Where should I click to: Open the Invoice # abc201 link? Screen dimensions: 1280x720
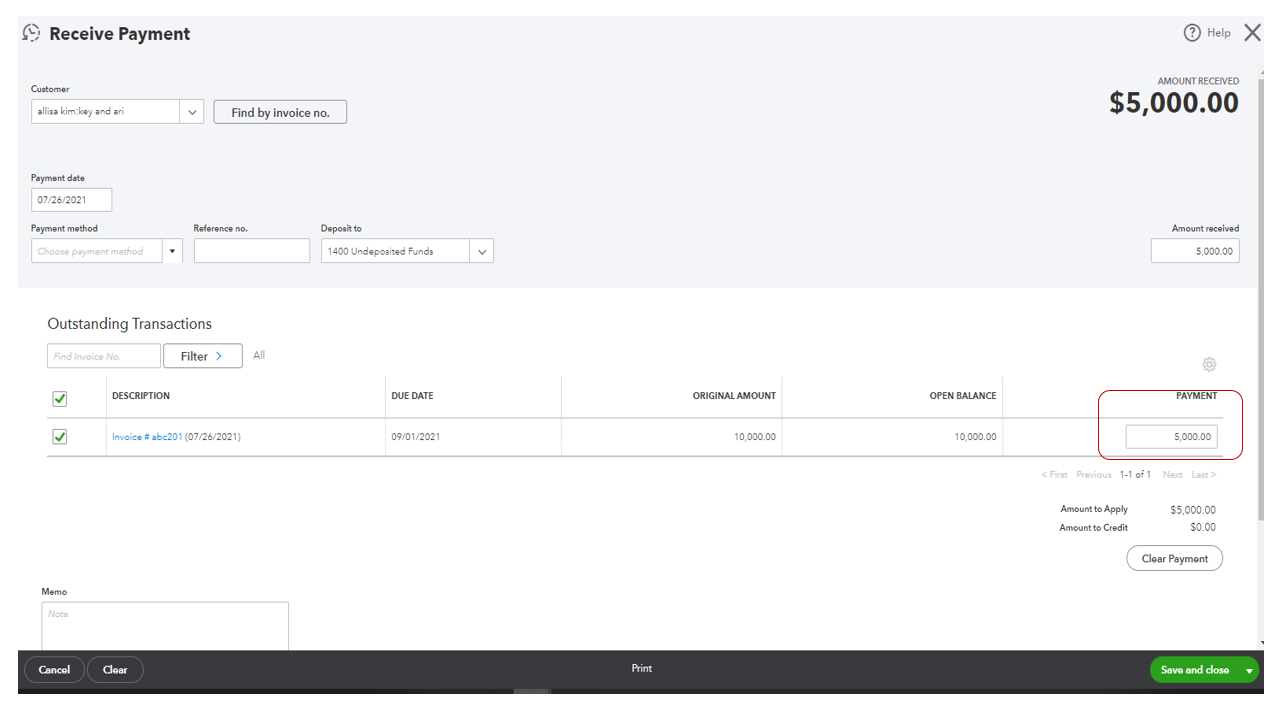[x=147, y=437]
